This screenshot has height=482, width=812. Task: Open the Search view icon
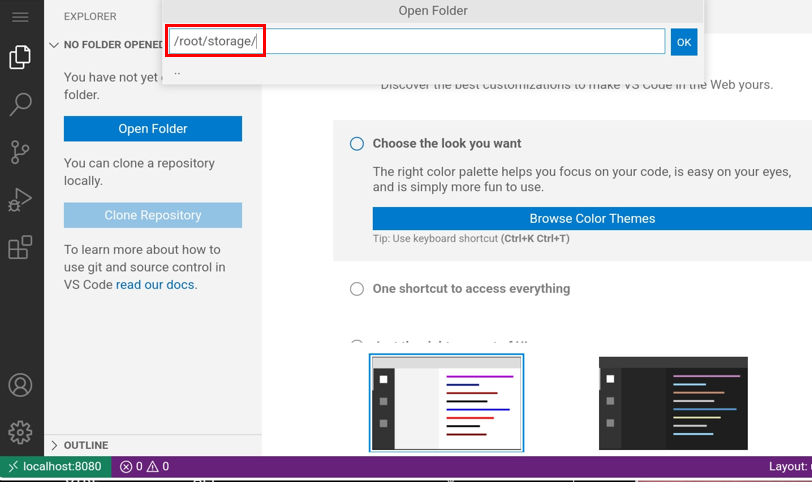[x=20, y=105]
